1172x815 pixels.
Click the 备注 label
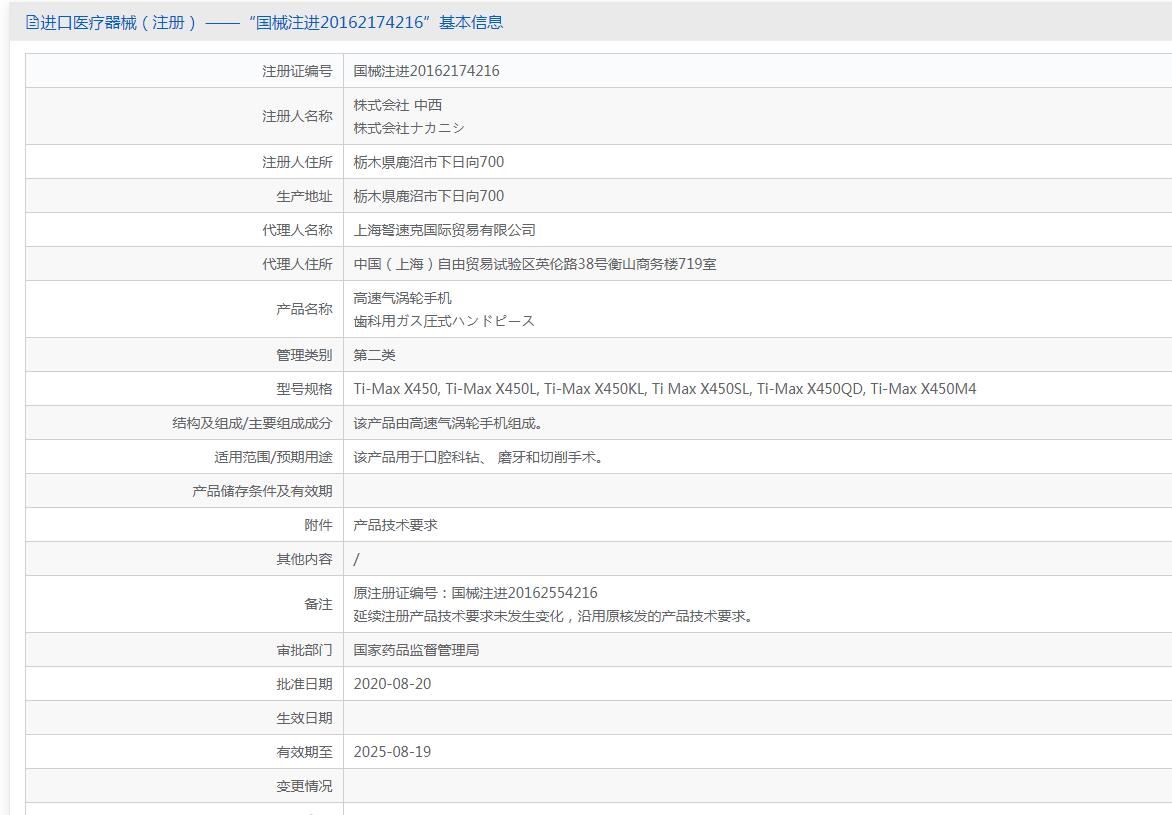(x=318, y=604)
